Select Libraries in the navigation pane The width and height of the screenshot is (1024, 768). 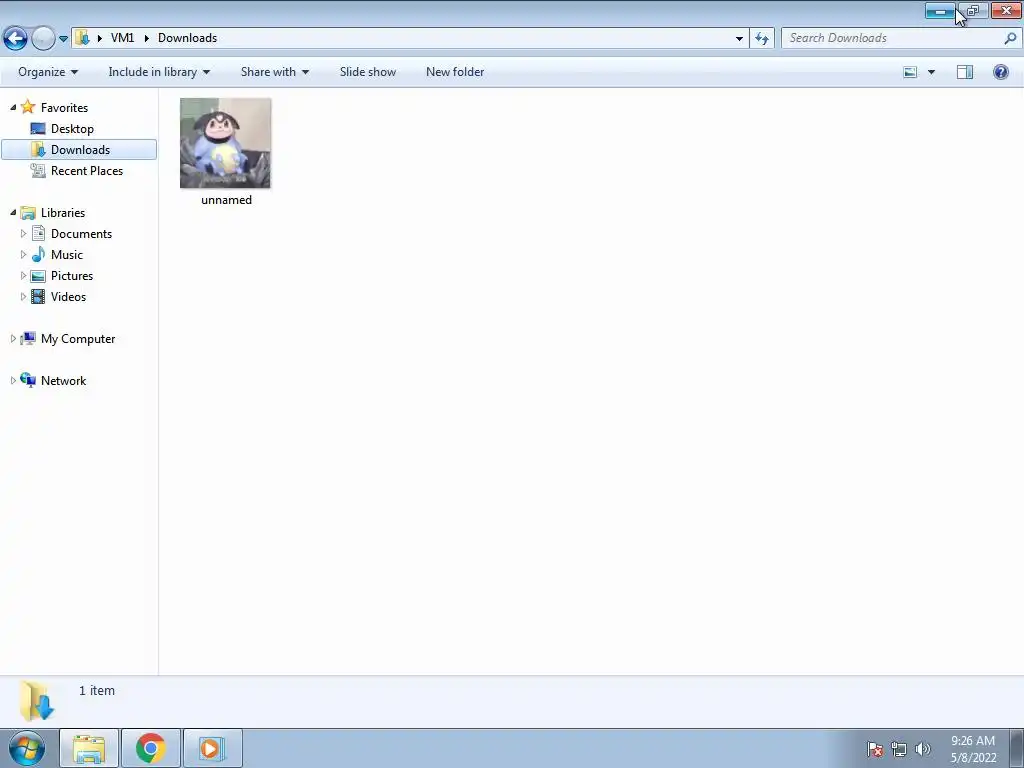coord(63,212)
